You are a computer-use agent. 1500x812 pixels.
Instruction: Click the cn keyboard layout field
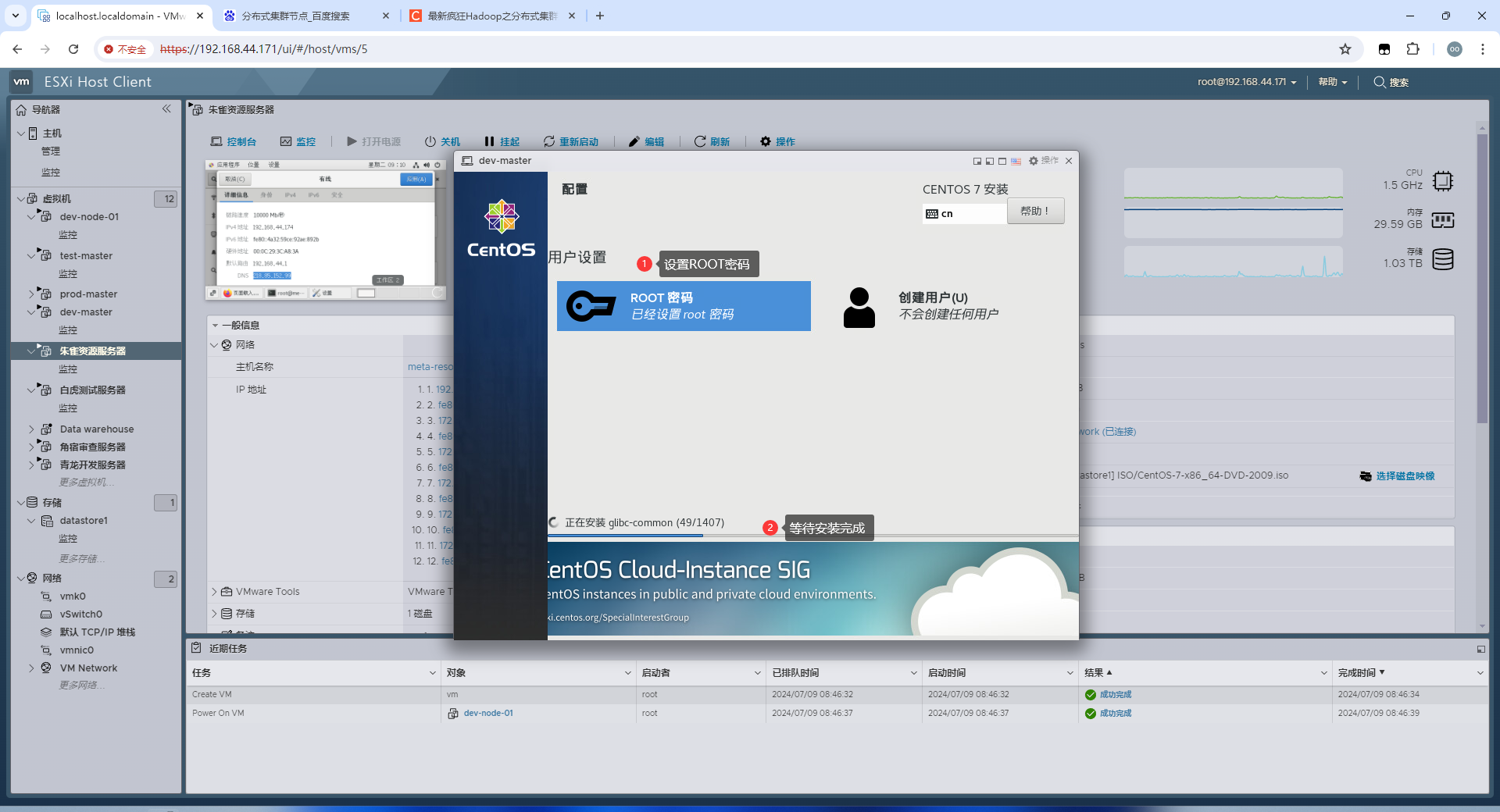(964, 214)
